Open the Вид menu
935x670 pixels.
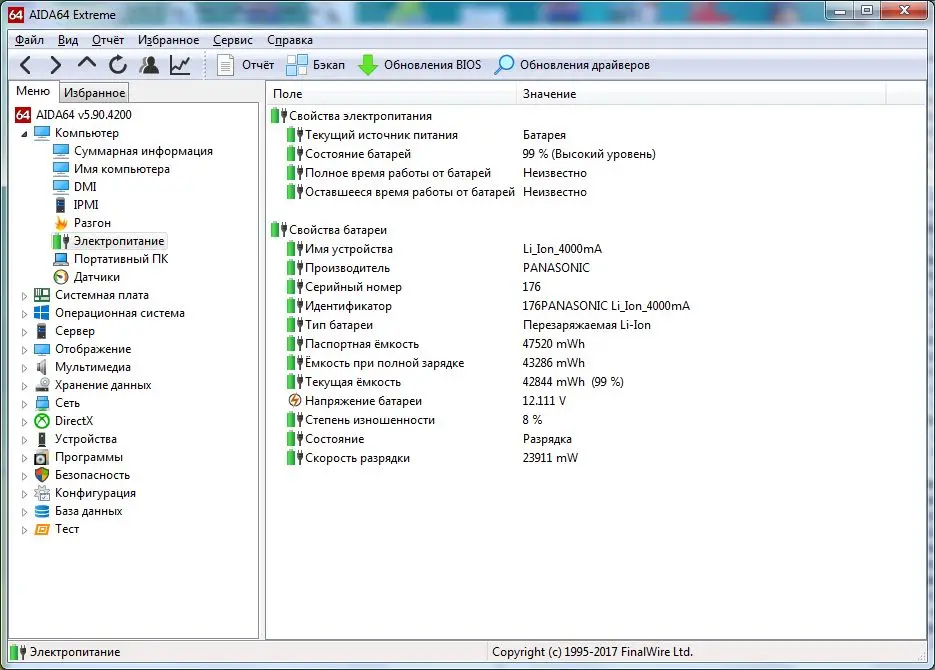68,40
